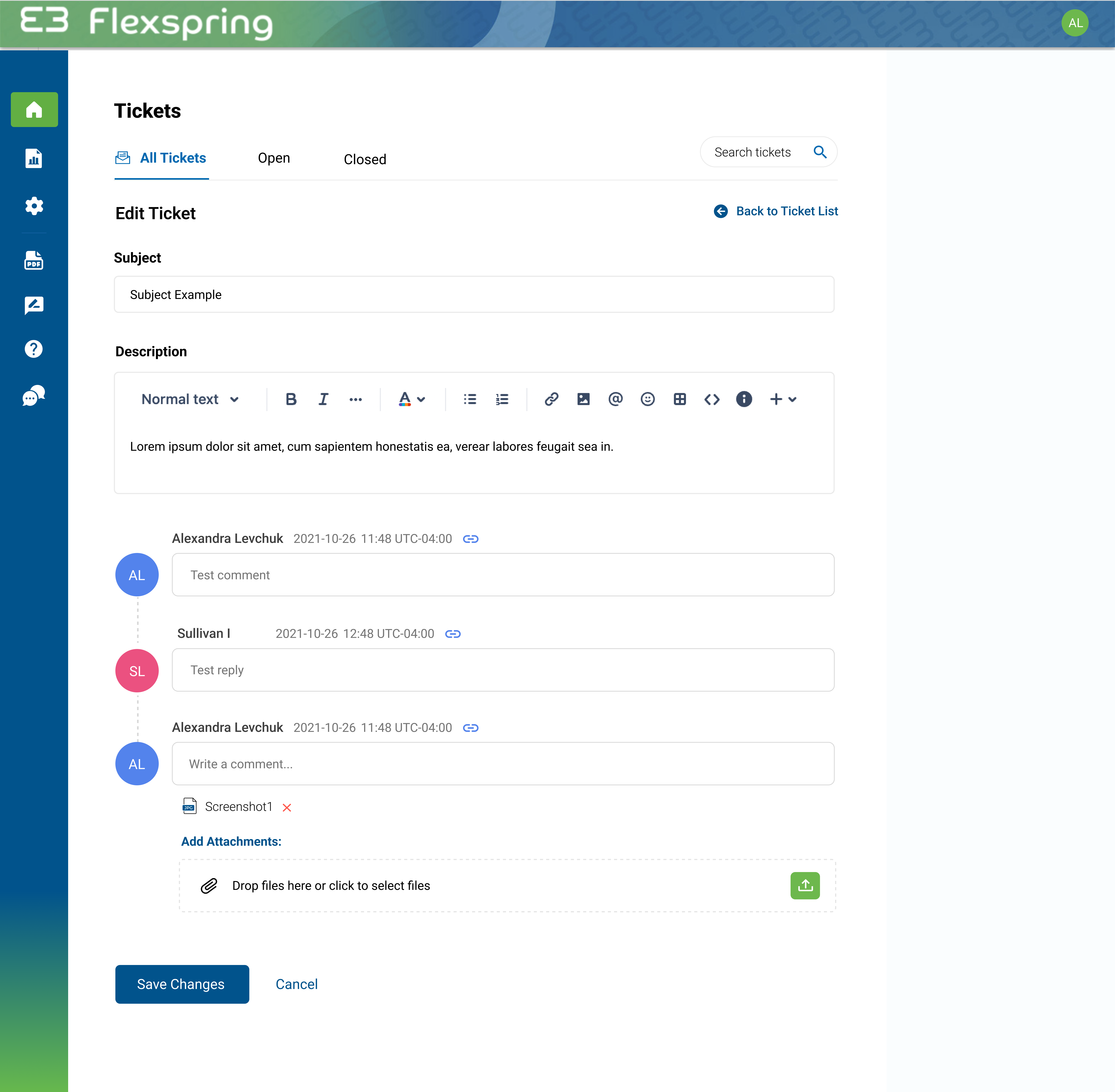The height and width of the screenshot is (1092, 1115).
Task: Insert a table
Action: [x=680, y=399]
